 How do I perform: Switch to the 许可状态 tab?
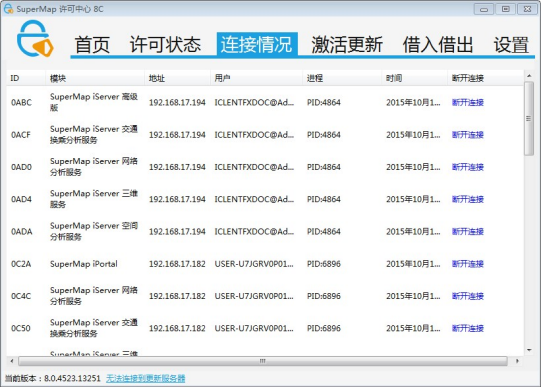point(165,45)
